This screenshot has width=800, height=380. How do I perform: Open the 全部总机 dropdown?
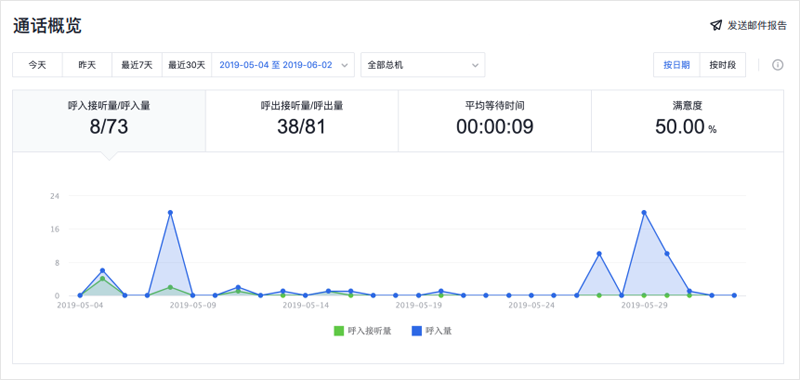(422, 65)
